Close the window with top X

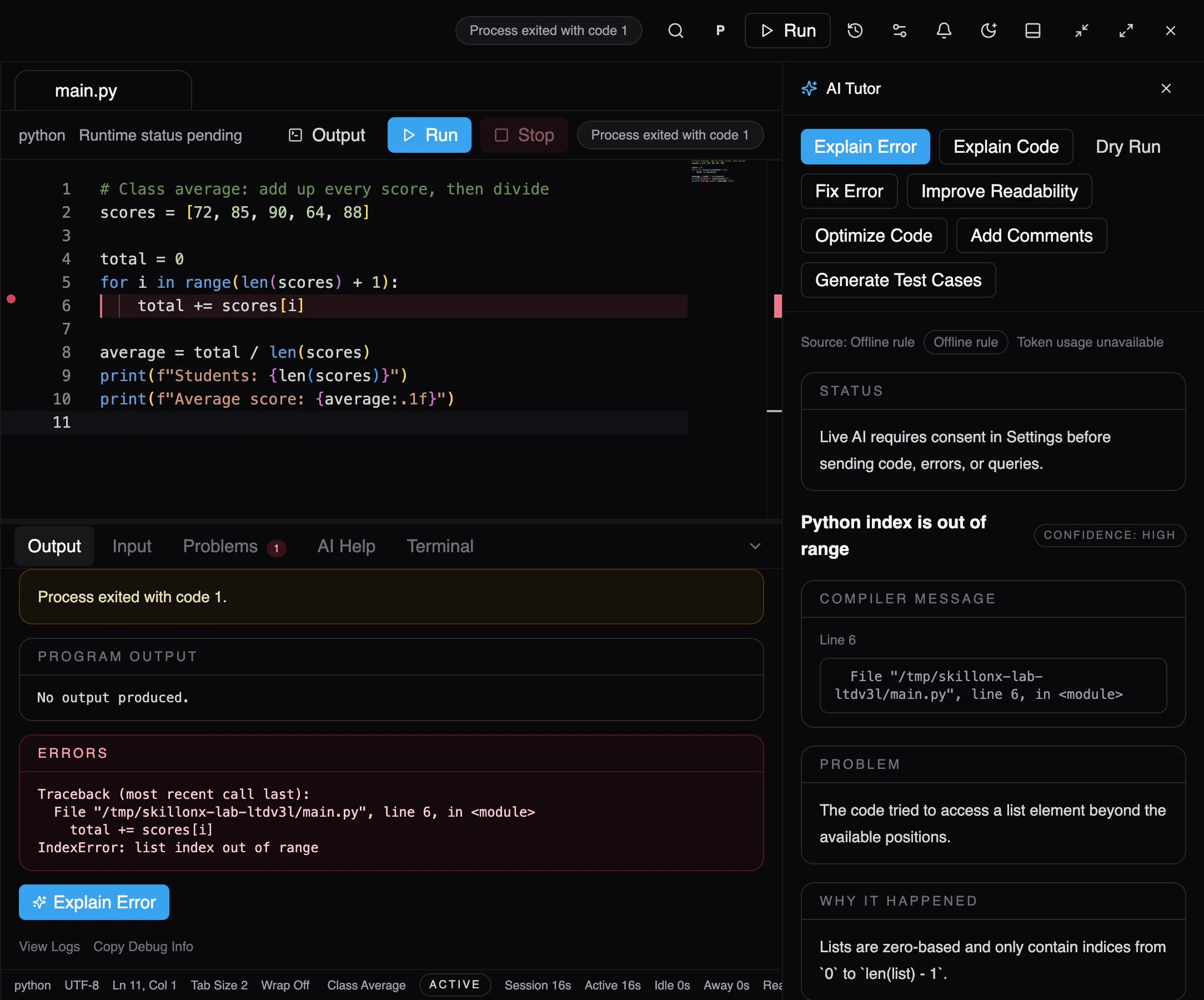[1170, 31]
